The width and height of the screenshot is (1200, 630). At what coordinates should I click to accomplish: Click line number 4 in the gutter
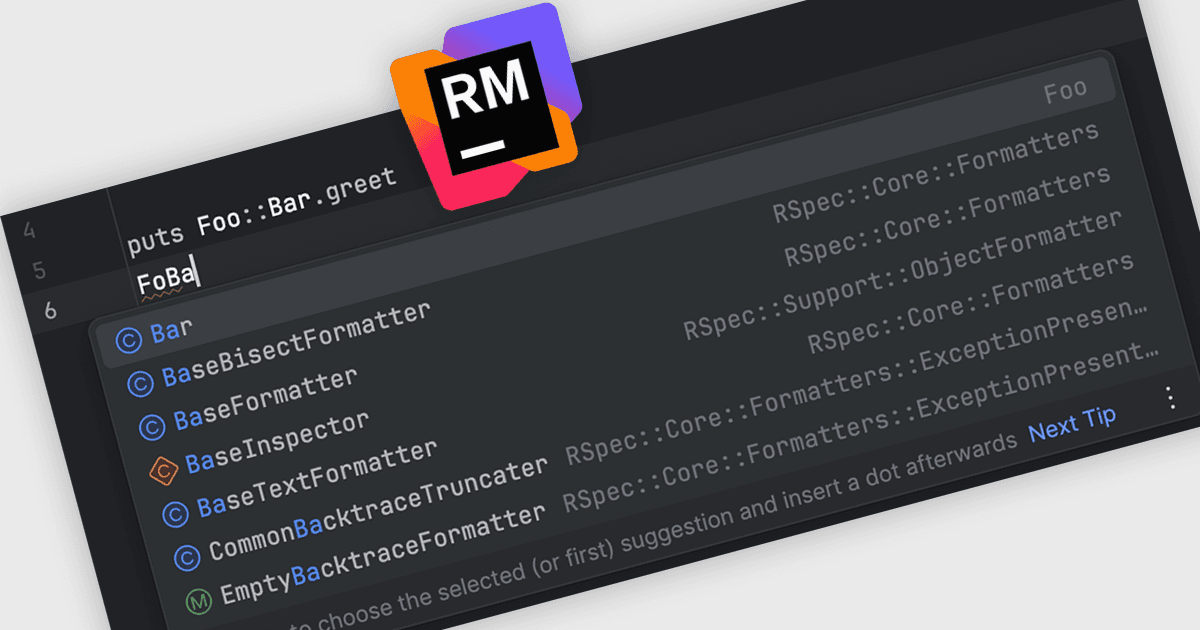click(29, 231)
